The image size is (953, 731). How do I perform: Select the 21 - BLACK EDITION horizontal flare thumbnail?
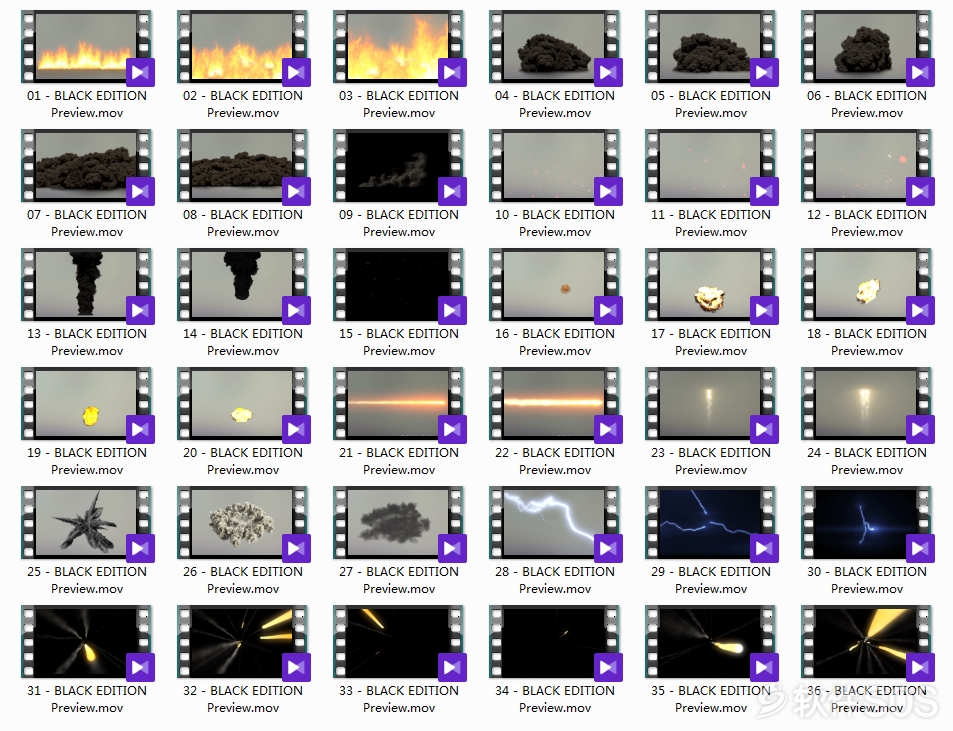399,403
